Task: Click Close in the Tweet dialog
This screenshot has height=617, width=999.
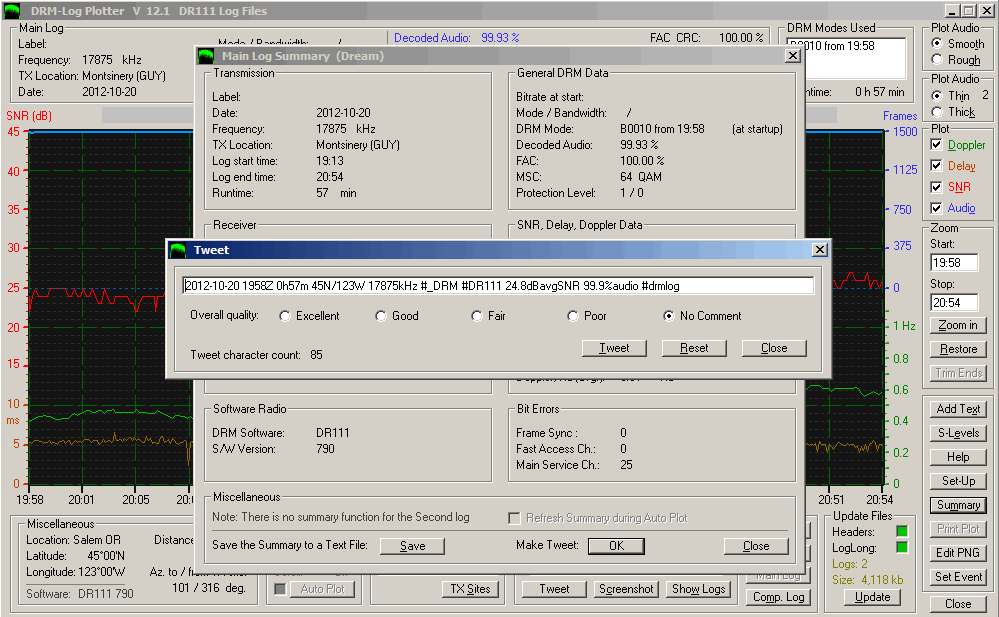Action: (x=774, y=348)
